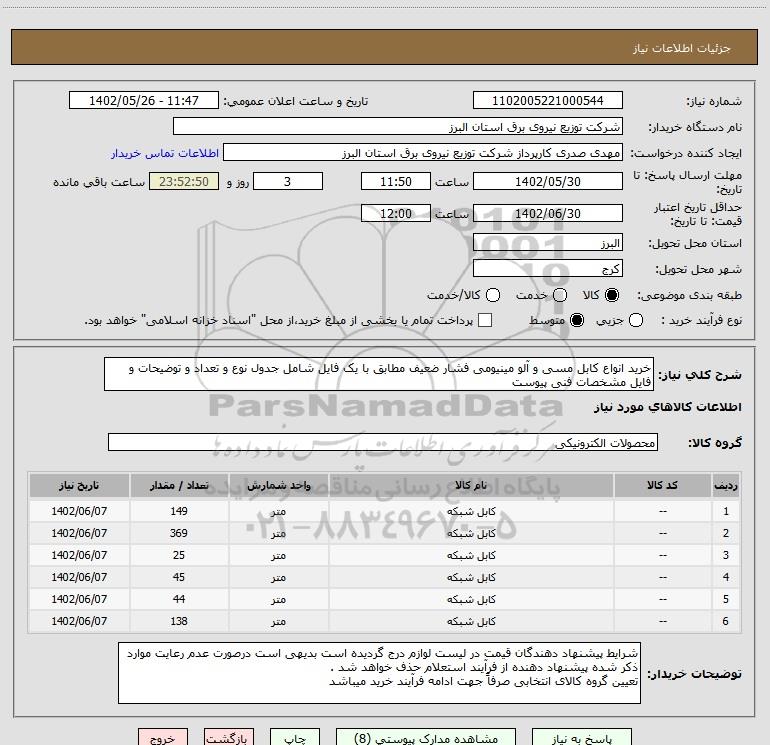Choose the متوسط purchase type radio
This screenshot has width=770, height=745.
577,320
